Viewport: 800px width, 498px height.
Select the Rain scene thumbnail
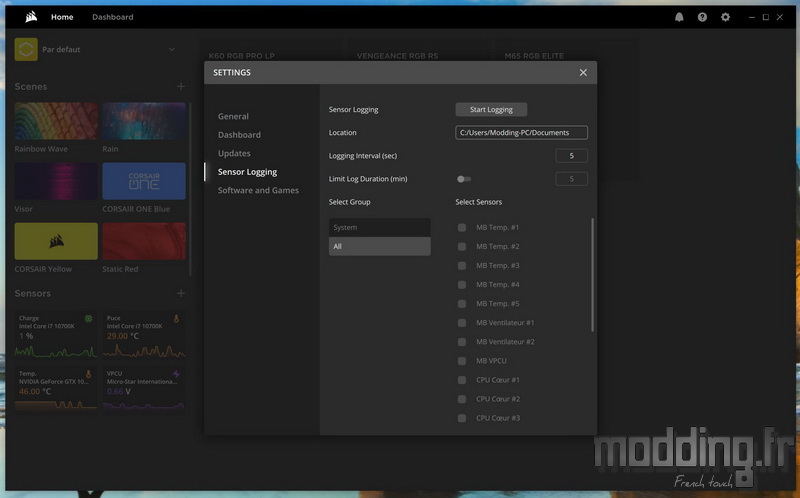click(x=144, y=121)
